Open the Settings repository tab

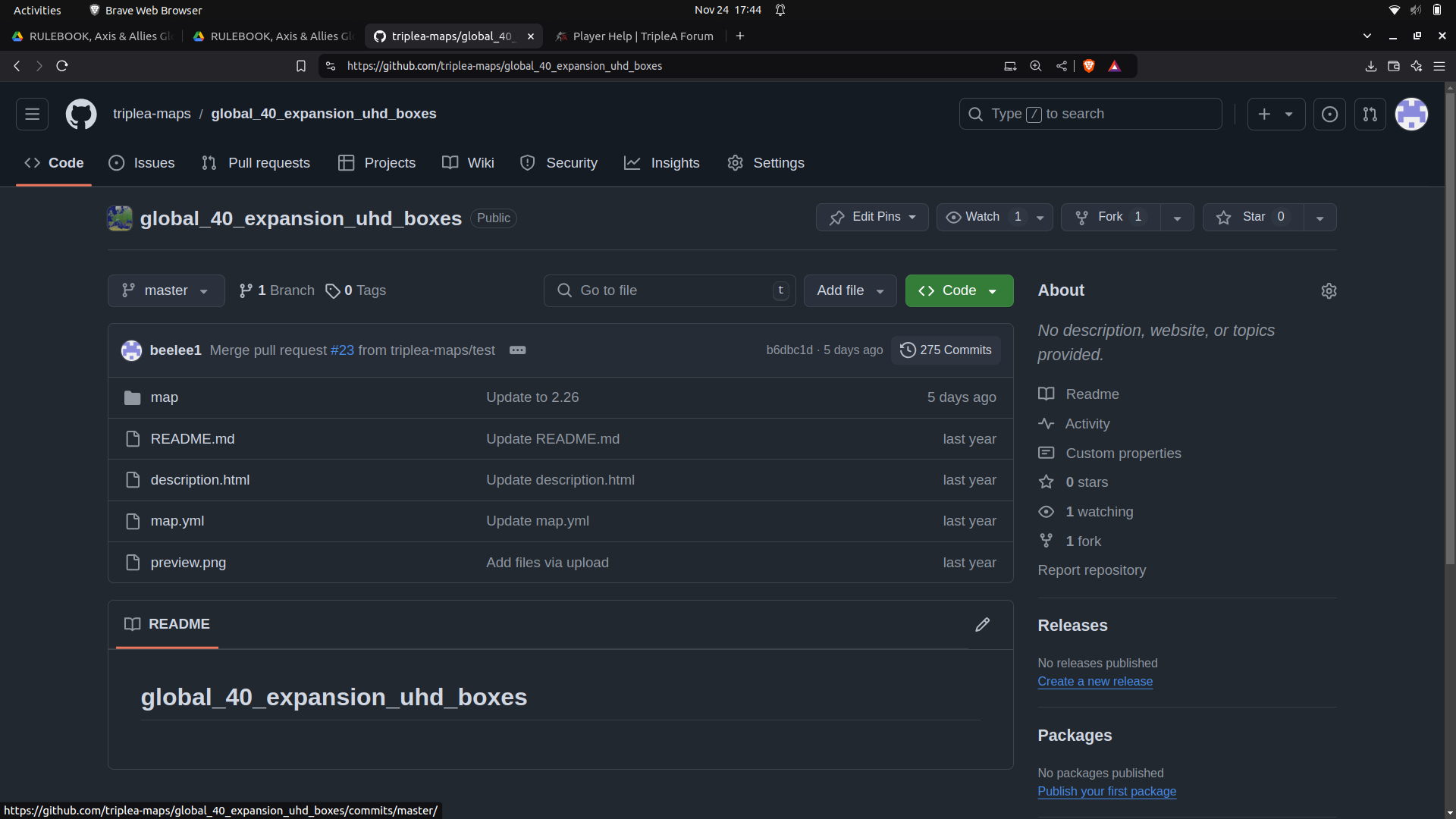pos(766,163)
